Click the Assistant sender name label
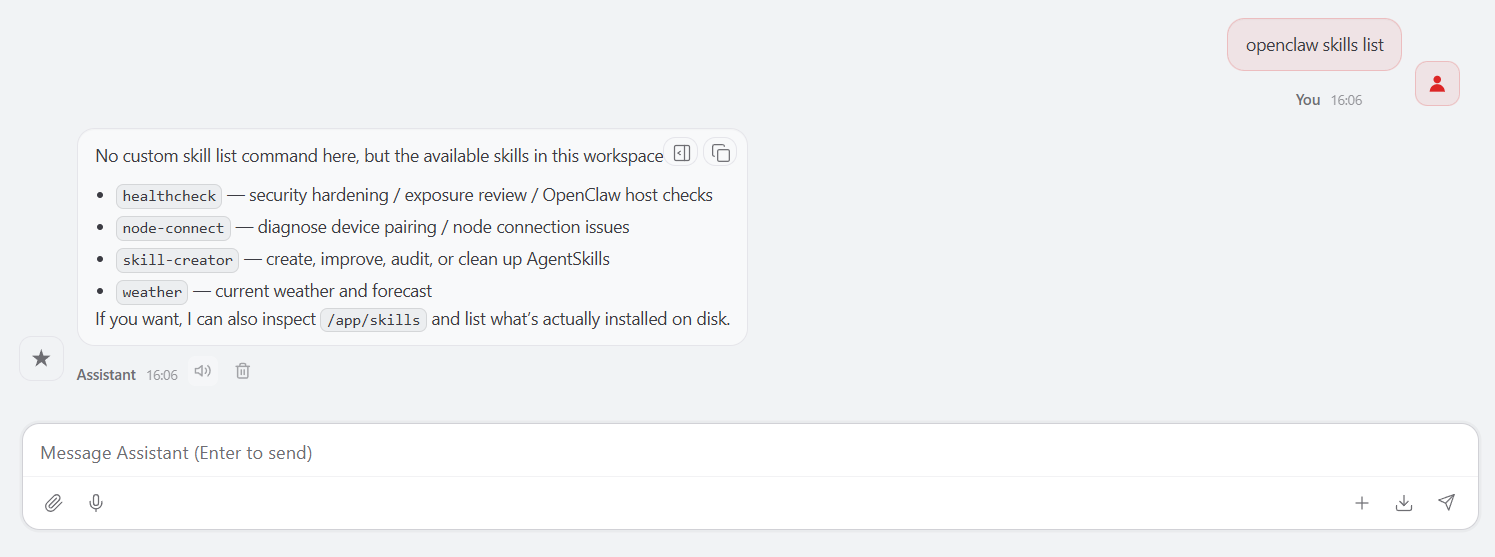Viewport: 1495px width, 557px height. pyautogui.click(x=106, y=375)
